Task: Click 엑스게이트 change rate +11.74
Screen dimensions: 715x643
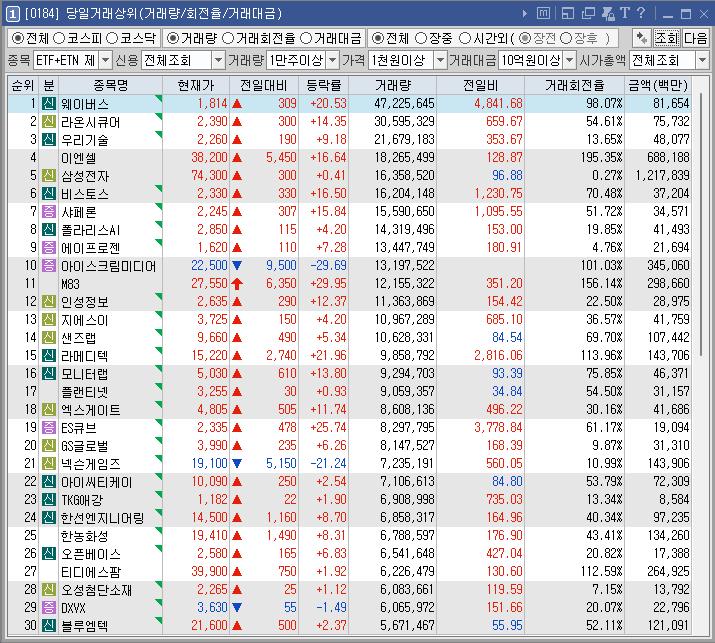Action: (328, 410)
